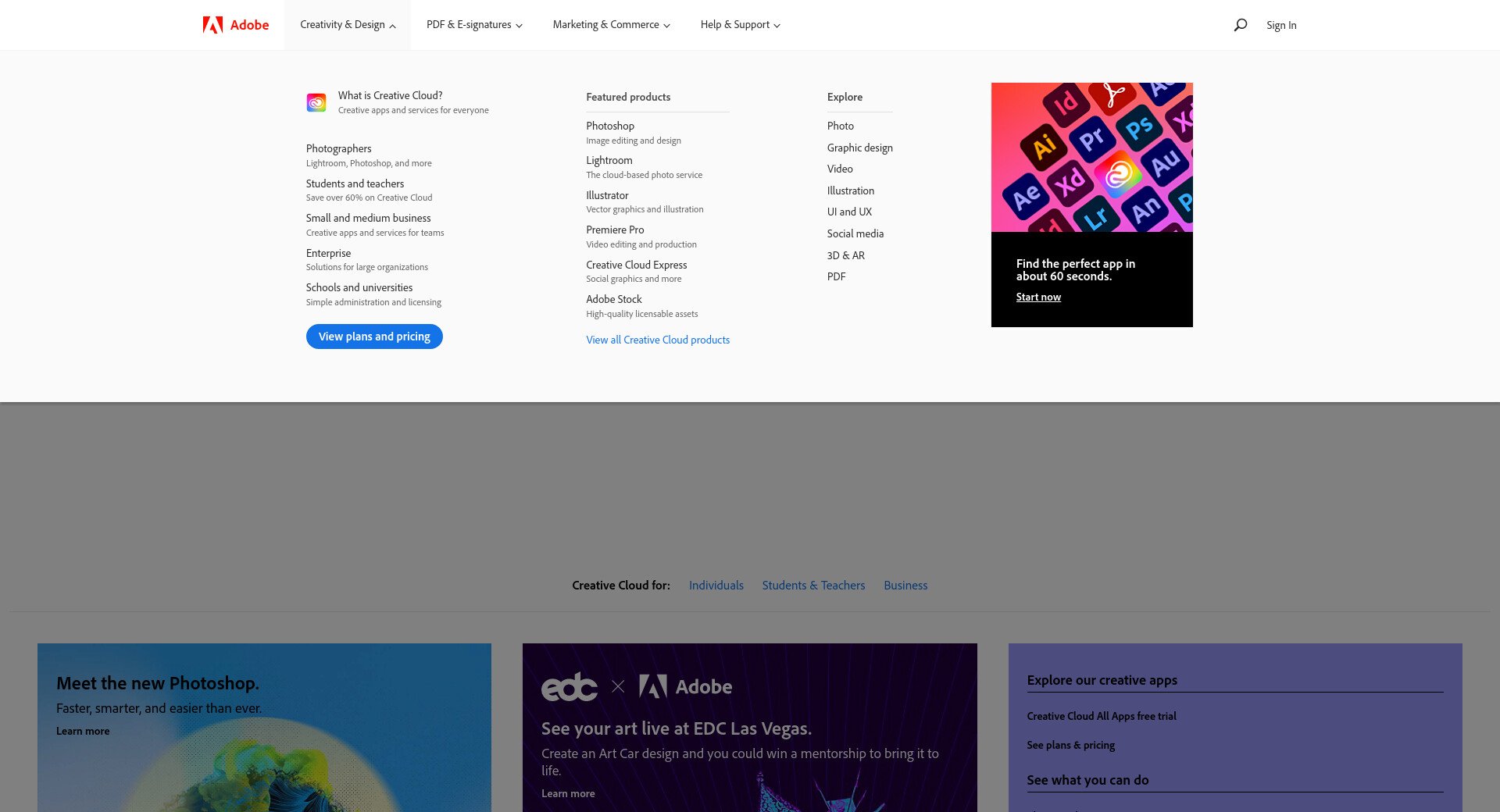Click the See your art live heading
Image resolution: width=1500 pixels, height=812 pixels.
tap(677, 728)
